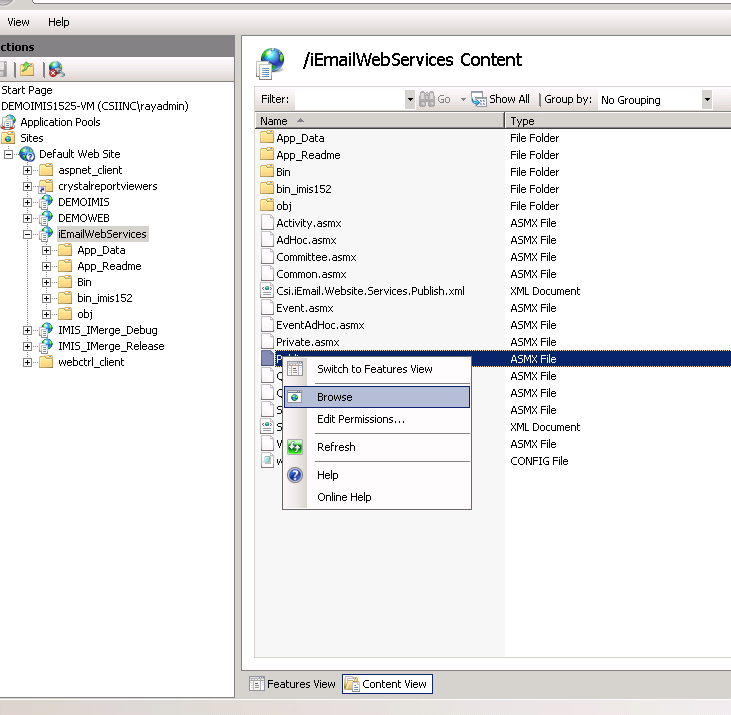Viewport: 731px width, 715px height.
Task: Choose Browse from the context menu
Action: pos(335,397)
